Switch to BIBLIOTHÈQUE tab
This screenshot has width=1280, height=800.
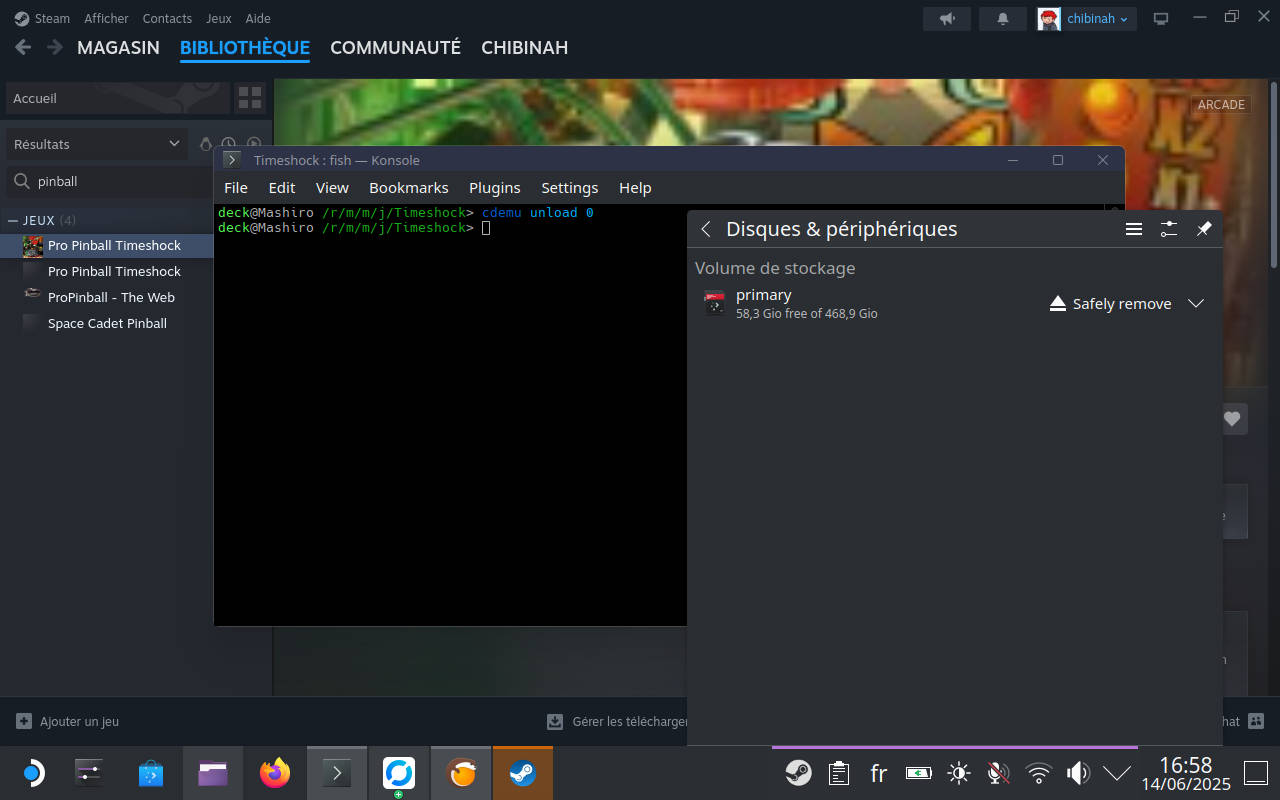point(245,47)
